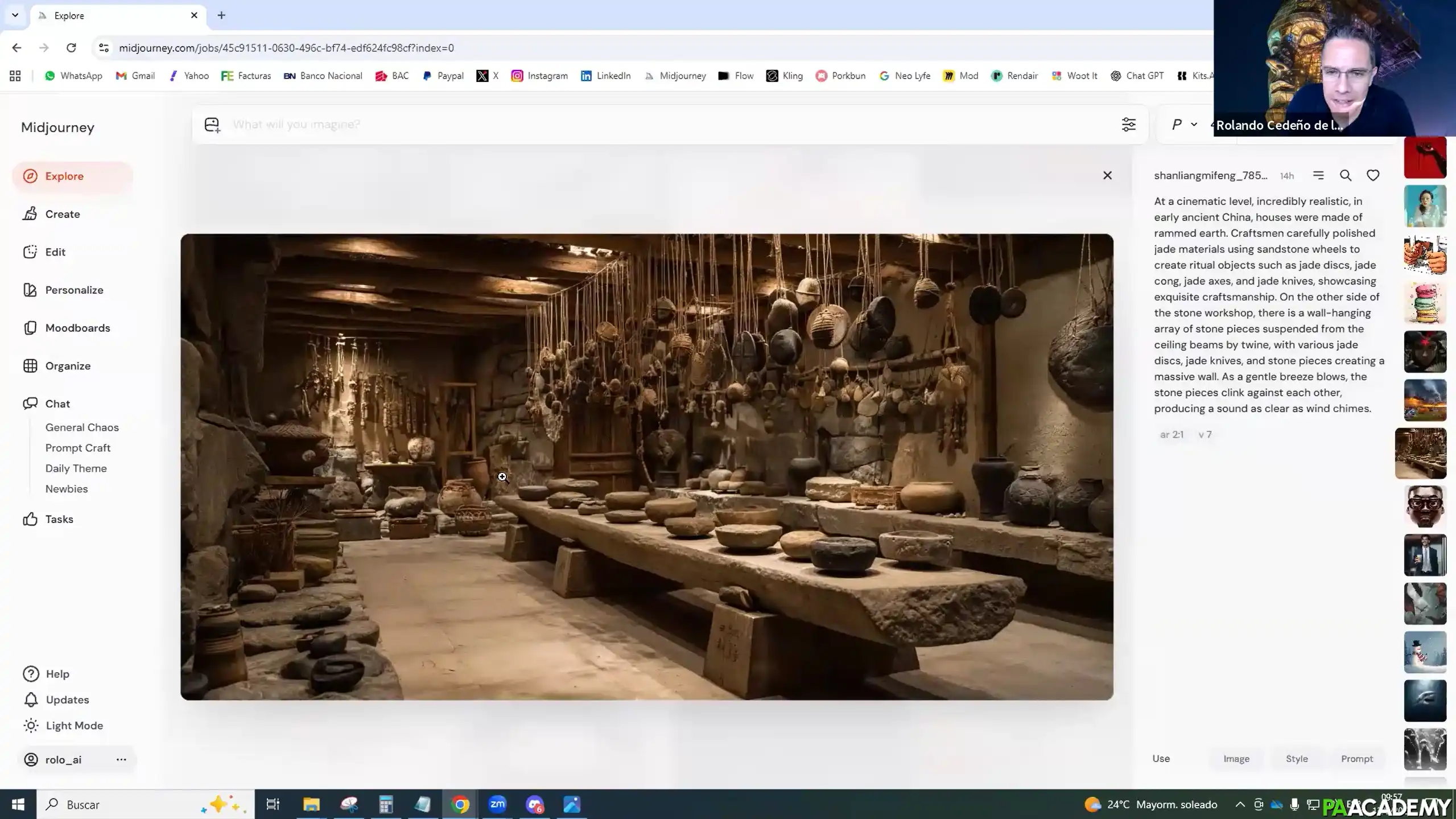Toggle the job options list icon beside timestamp
The width and height of the screenshot is (1456, 819).
(x=1318, y=175)
